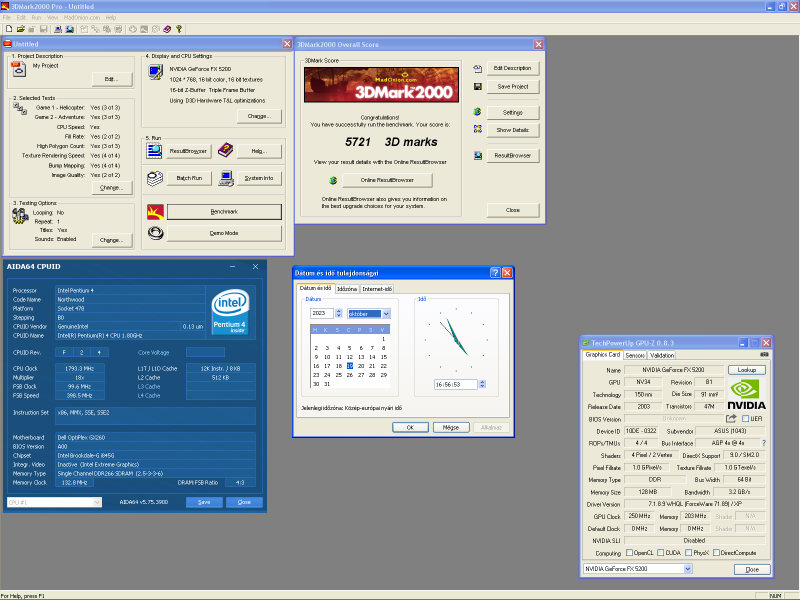800x600 pixels.
Task: Click the year spinner arrows next to 2023
Action: click(338, 313)
